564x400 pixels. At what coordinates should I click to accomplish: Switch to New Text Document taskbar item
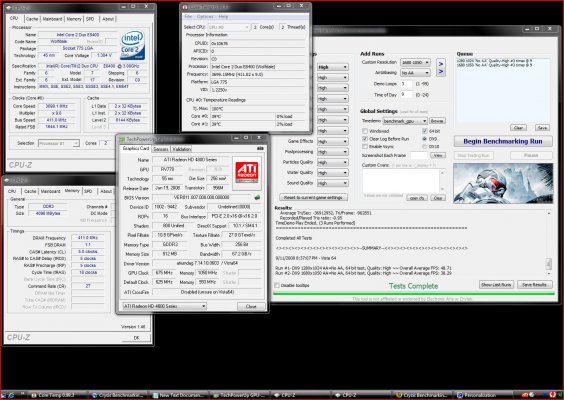179,395
